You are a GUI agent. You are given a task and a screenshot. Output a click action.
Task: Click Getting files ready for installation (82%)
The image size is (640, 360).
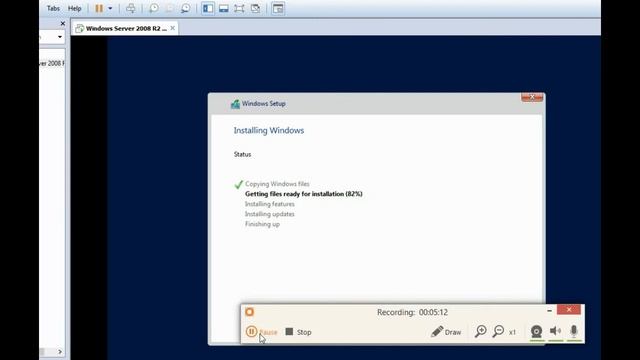(x=304, y=194)
